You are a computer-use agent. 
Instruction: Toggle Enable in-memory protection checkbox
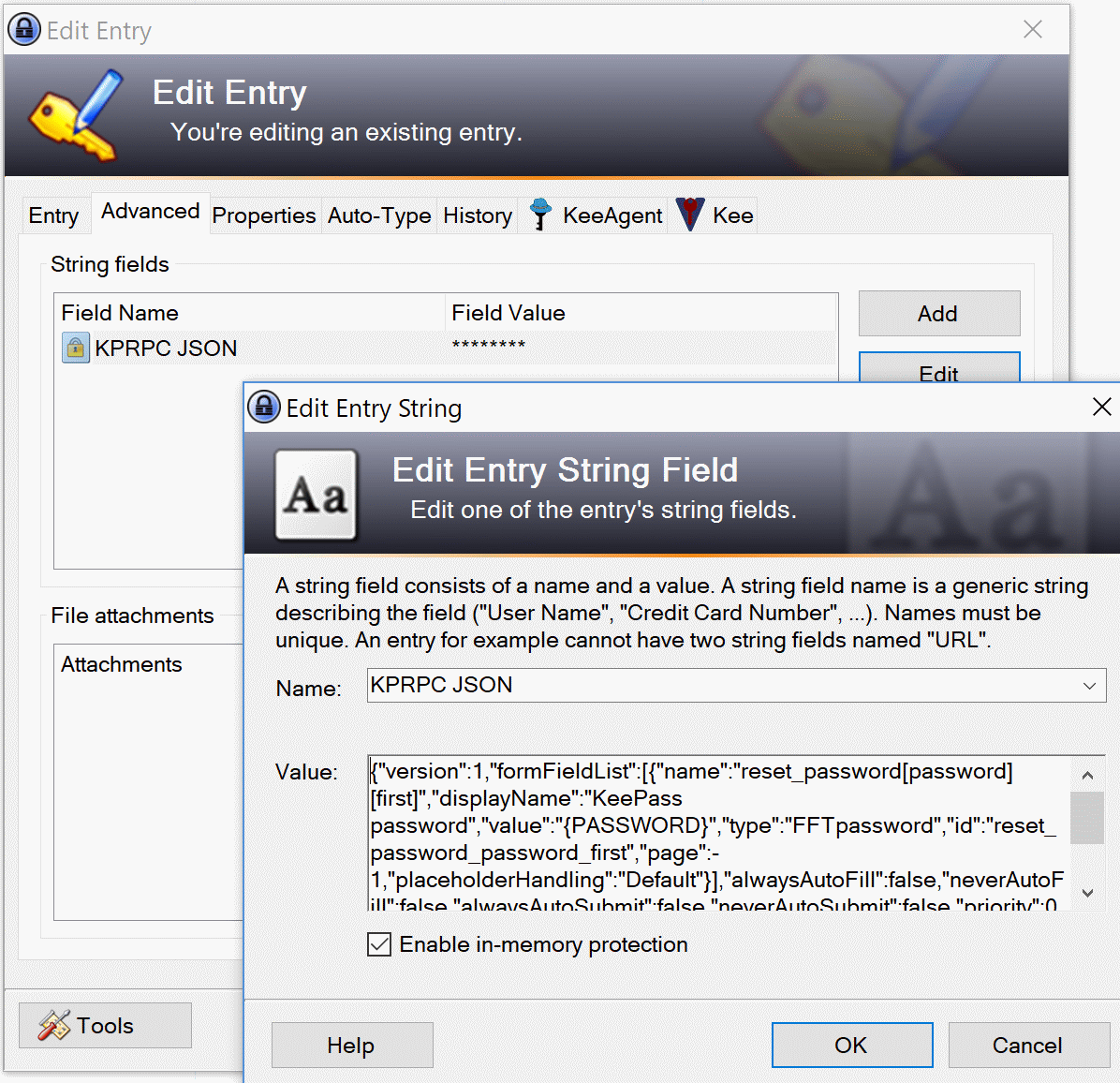coord(379,944)
